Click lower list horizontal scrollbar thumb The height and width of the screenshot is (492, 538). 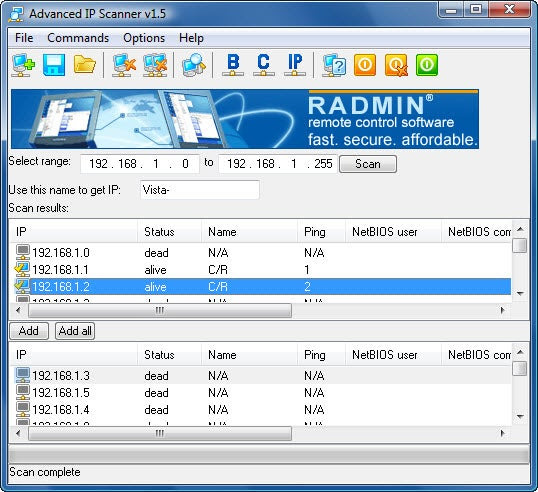coord(160,433)
